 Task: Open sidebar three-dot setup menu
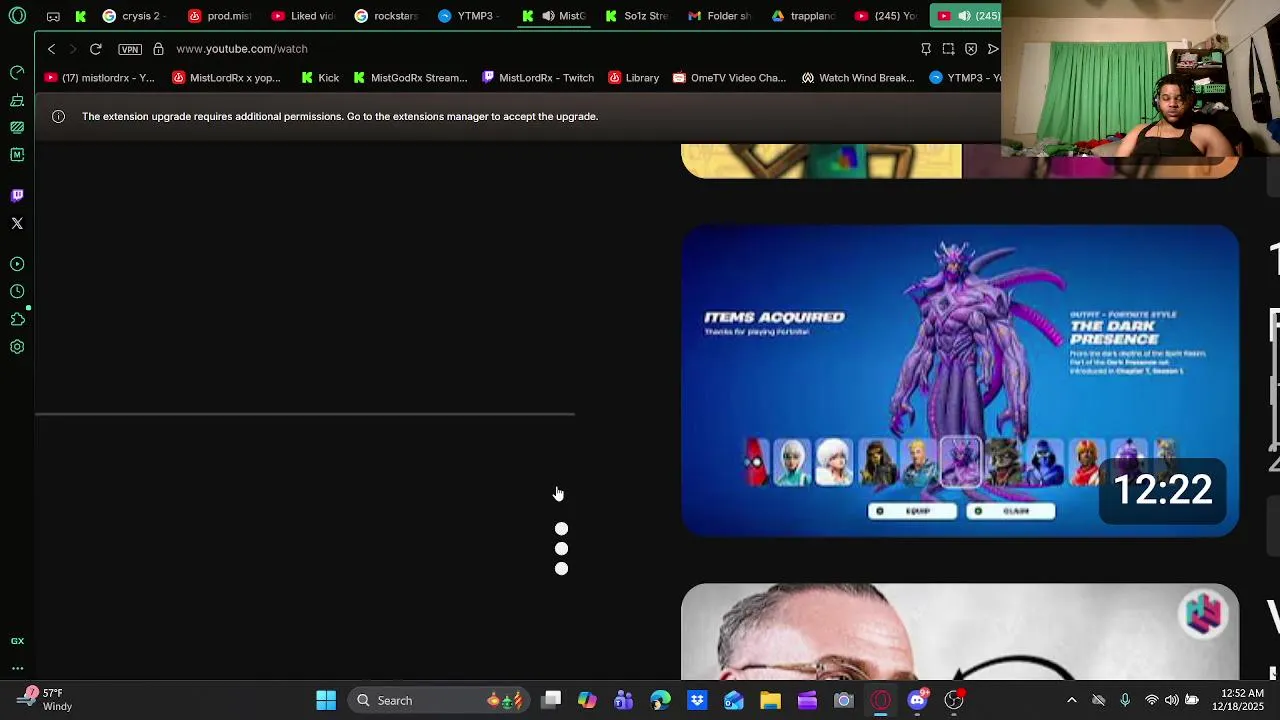[x=17, y=668]
